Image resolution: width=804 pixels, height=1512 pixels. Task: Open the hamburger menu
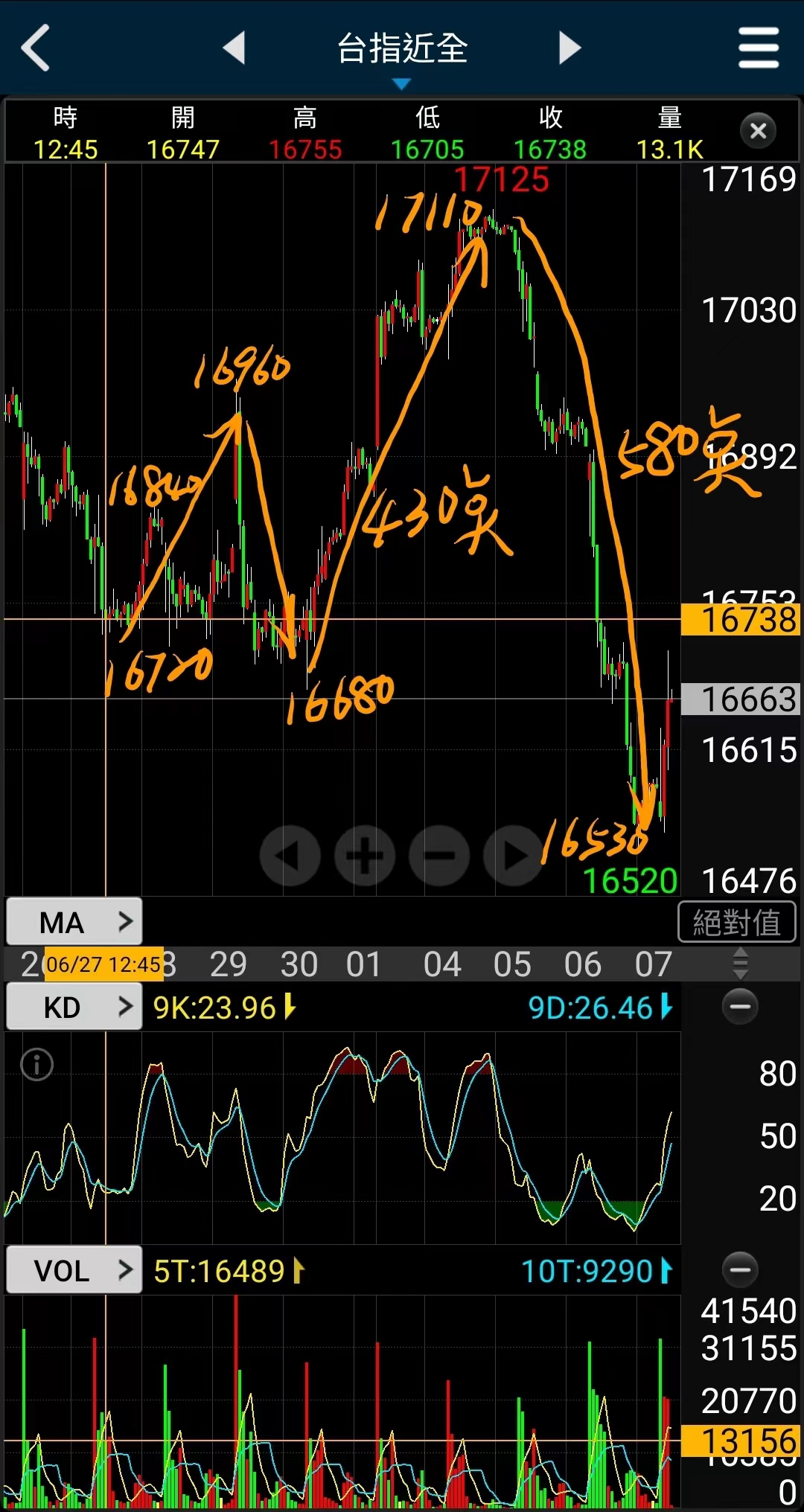[758, 48]
